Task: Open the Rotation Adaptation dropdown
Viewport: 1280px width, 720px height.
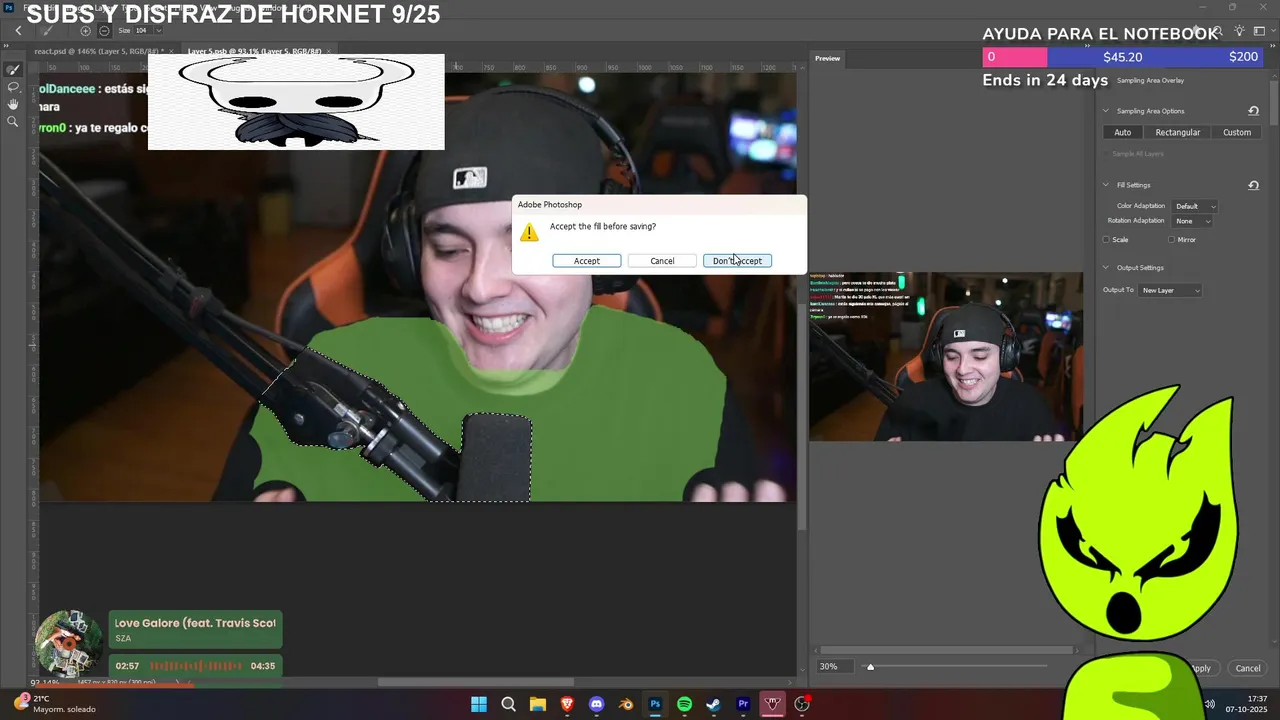Action: (x=1192, y=221)
